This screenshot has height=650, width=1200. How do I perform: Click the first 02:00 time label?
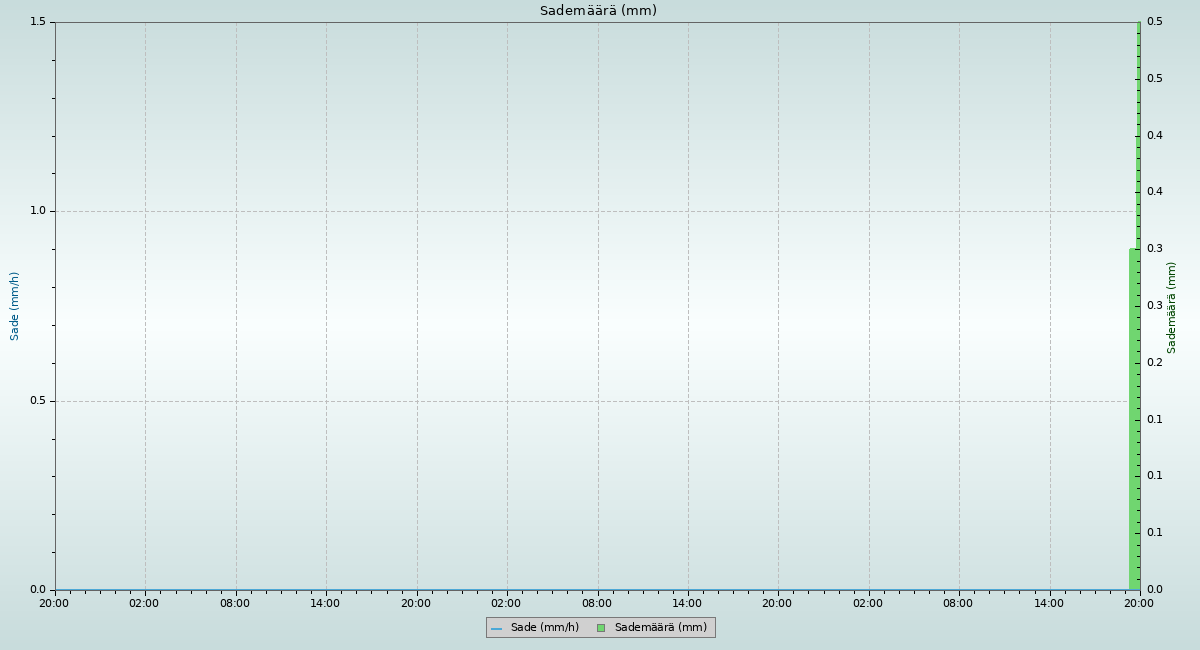145,603
